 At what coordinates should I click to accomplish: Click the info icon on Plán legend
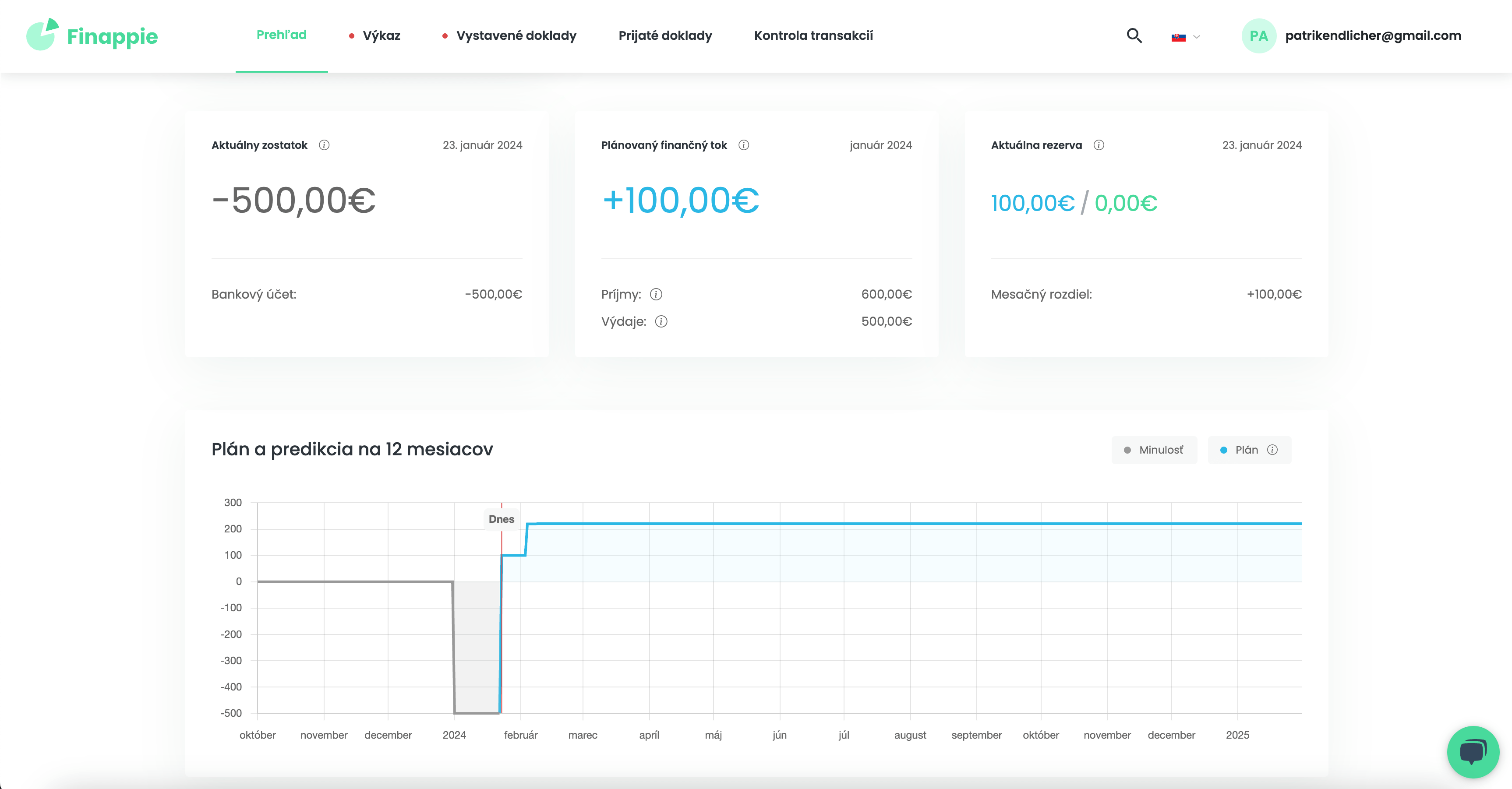pos(1272,450)
